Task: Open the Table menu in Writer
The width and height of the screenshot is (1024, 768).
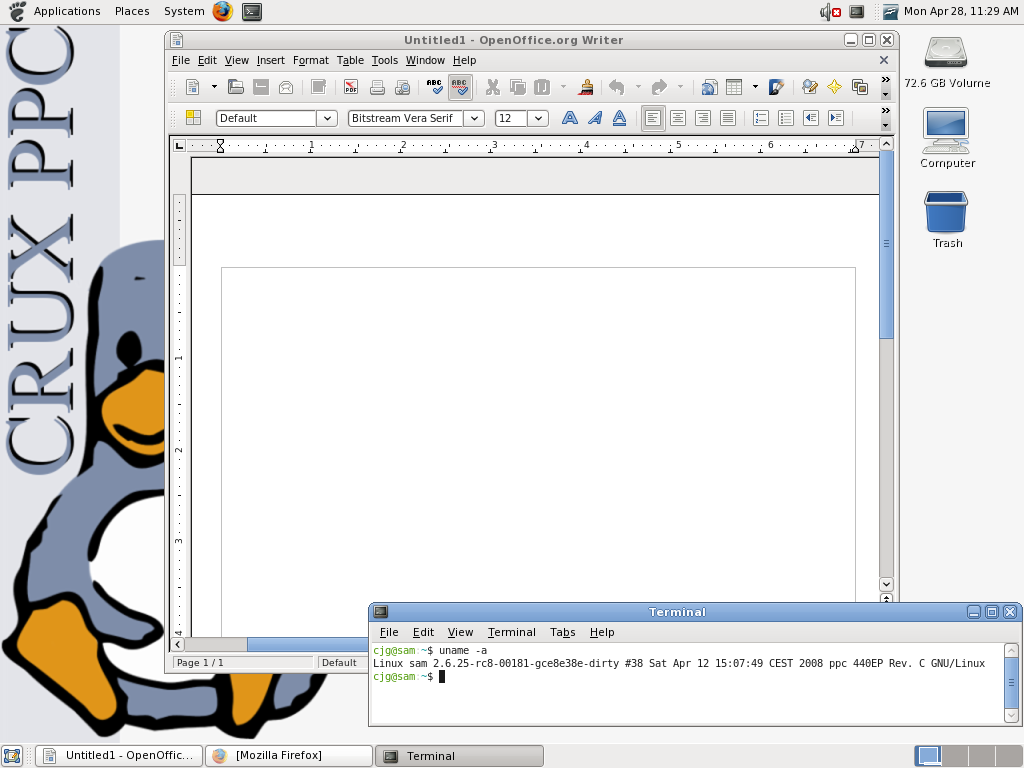Action: (350, 60)
